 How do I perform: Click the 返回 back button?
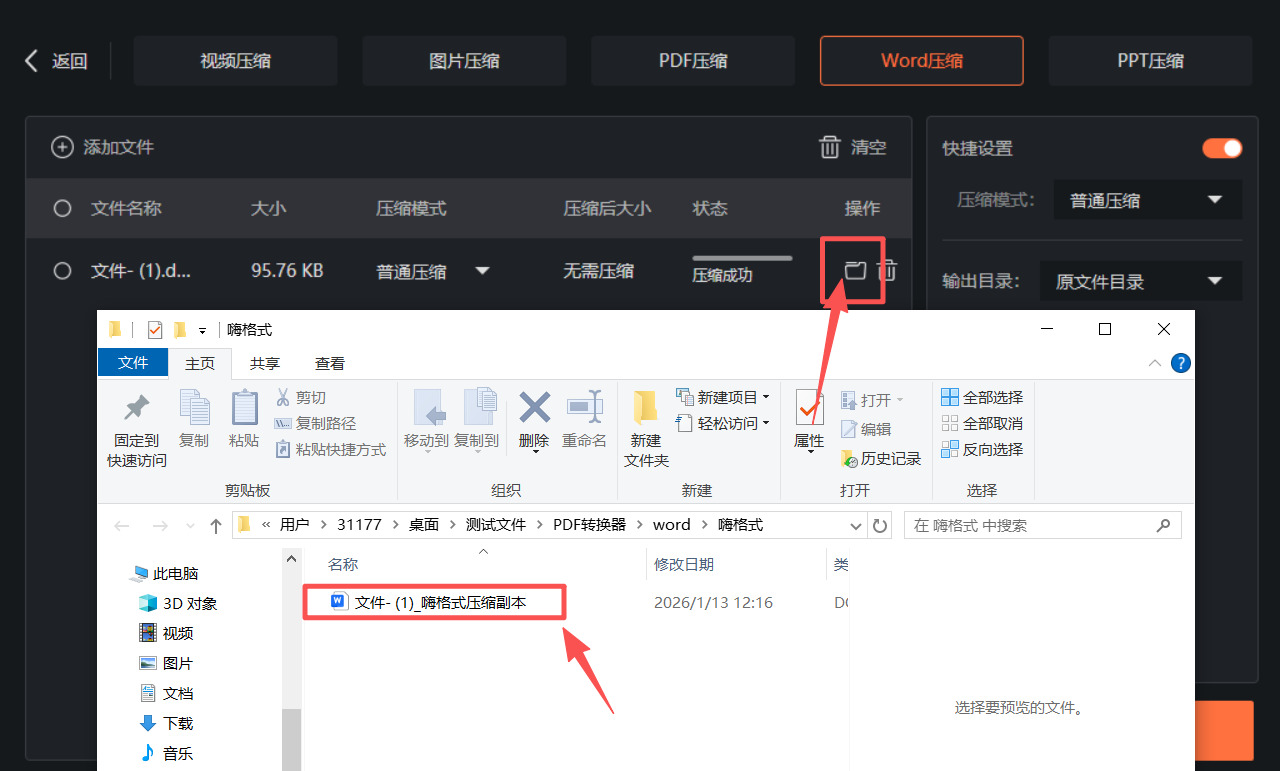[57, 60]
